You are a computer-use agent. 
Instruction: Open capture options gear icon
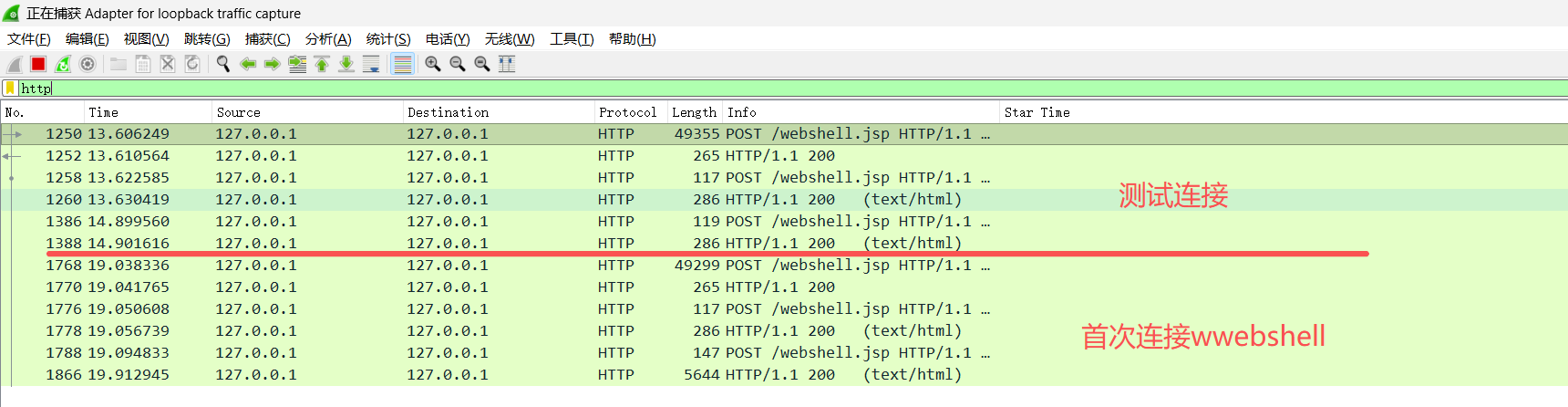(x=88, y=64)
